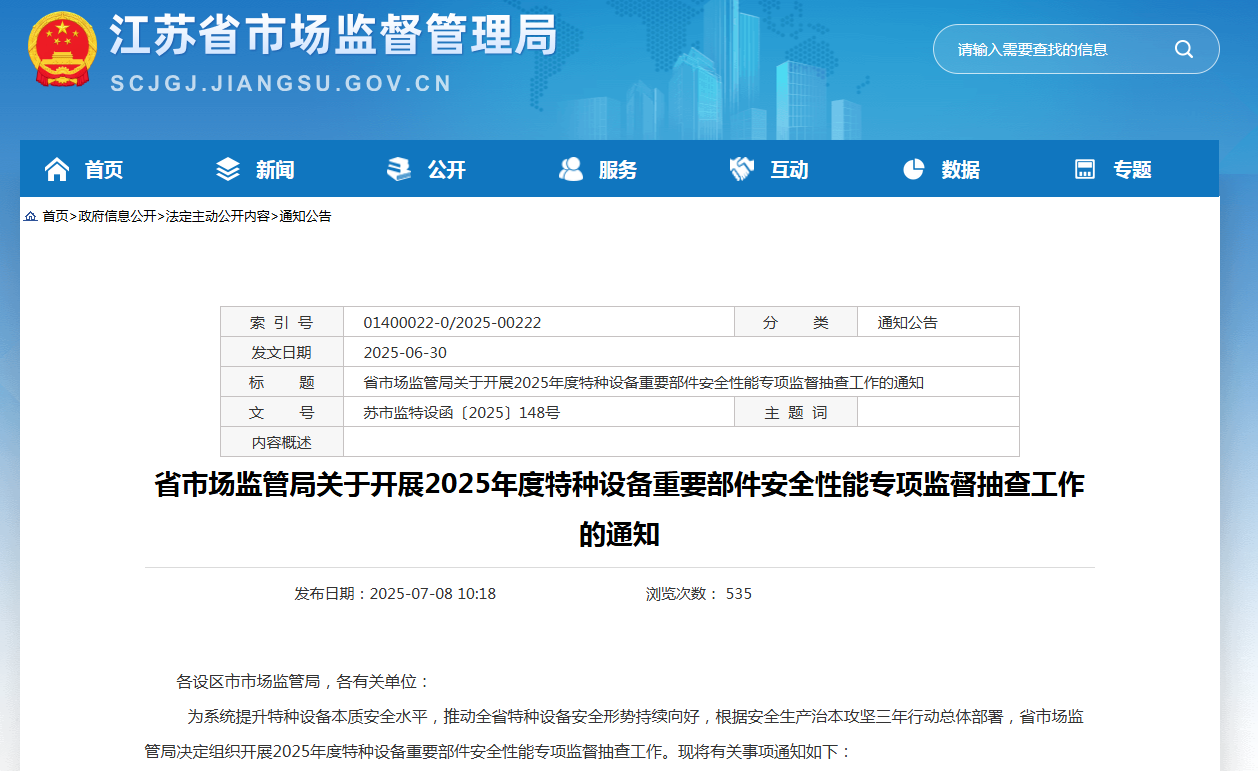The image size is (1258, 771).
Task: Click the 江苏省市场监督管理局 site title
Action: tap(332, 37)
